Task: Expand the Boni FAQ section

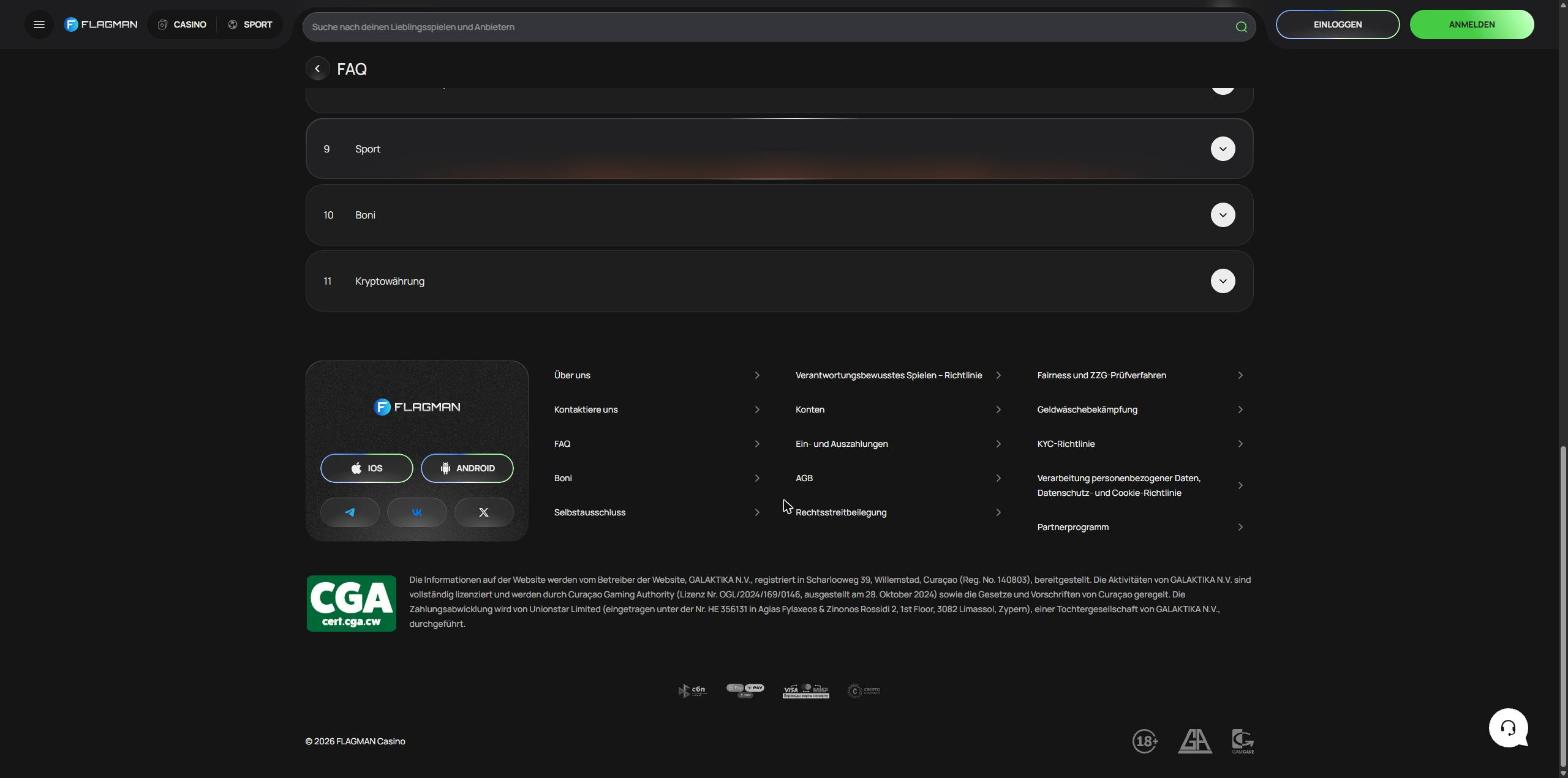Action: pyautogui.click(x=779, y=215)
